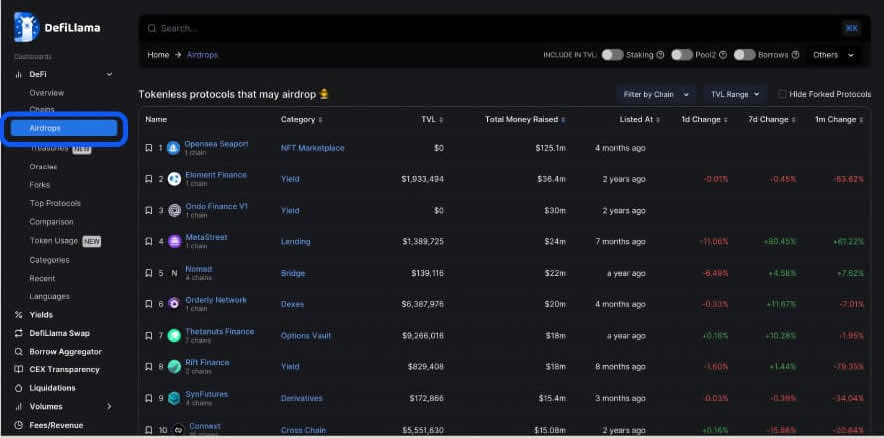Click the search magnifier icon
This screenshot has width=884, height=438.
click(151, 28)
